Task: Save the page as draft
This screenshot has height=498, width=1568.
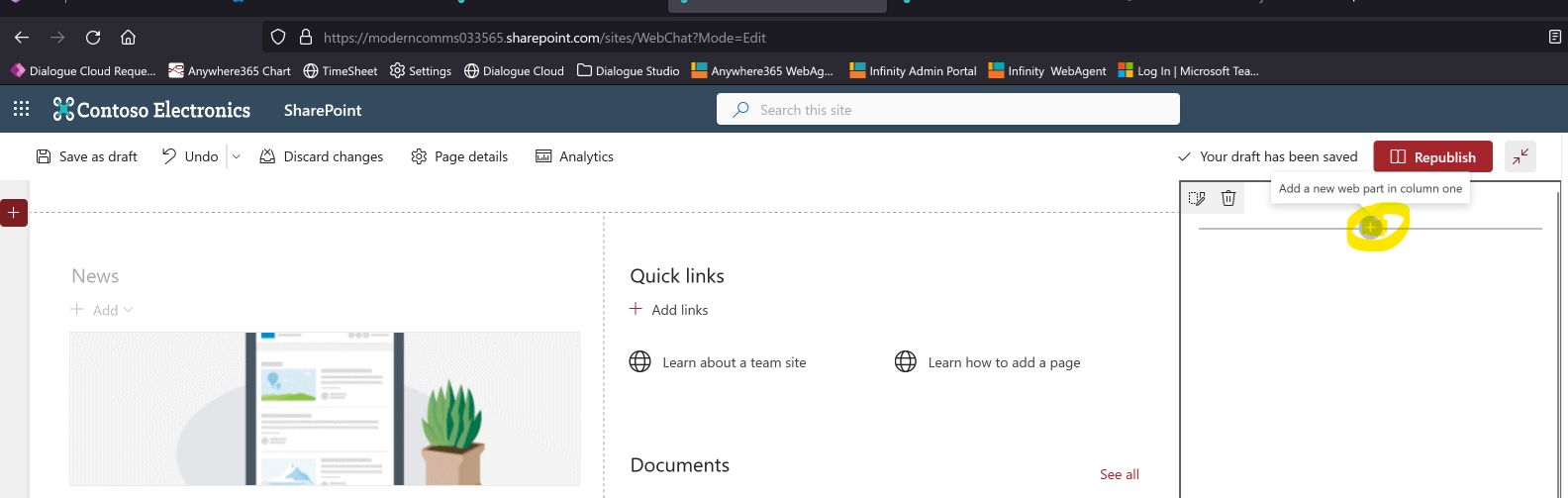Action: click(86, 156)
